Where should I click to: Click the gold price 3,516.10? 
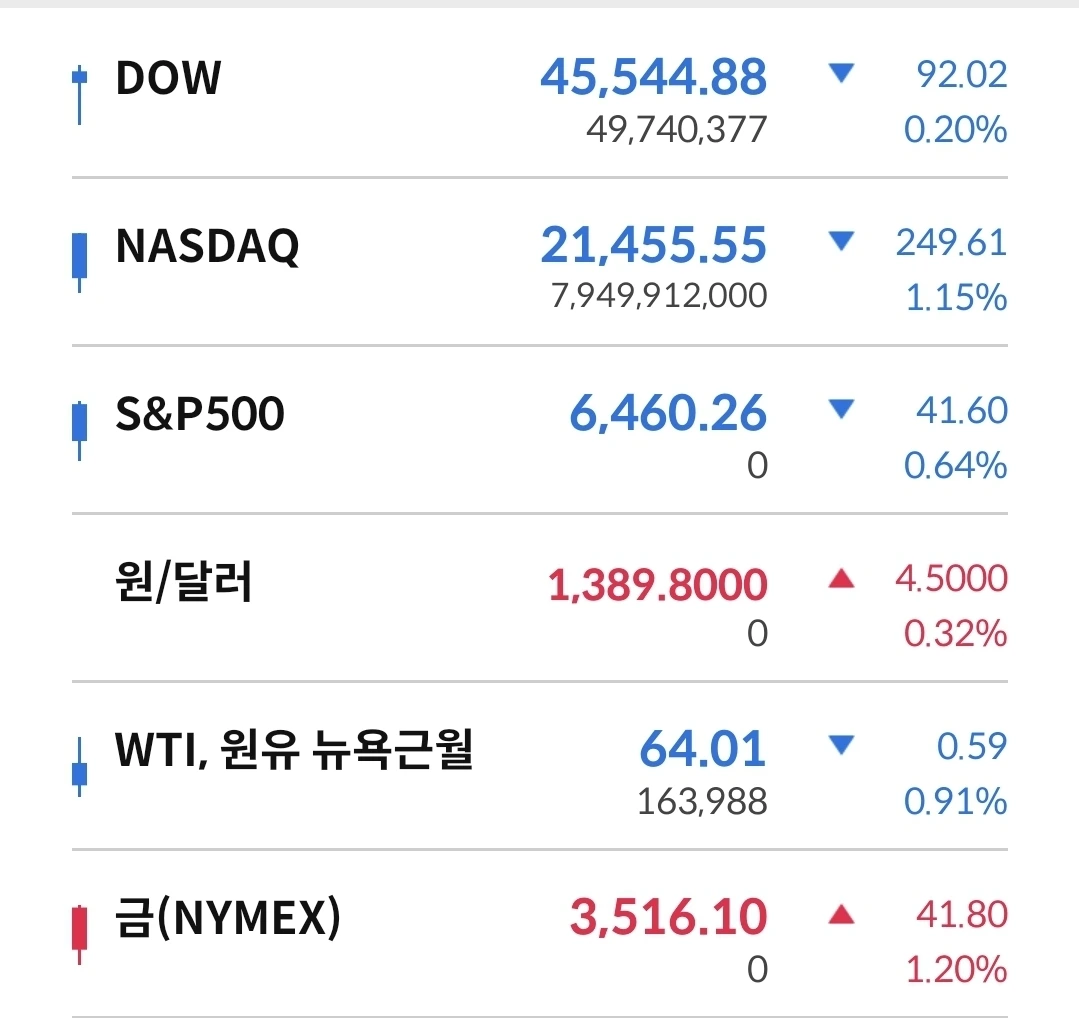click(x=668, y=918)
